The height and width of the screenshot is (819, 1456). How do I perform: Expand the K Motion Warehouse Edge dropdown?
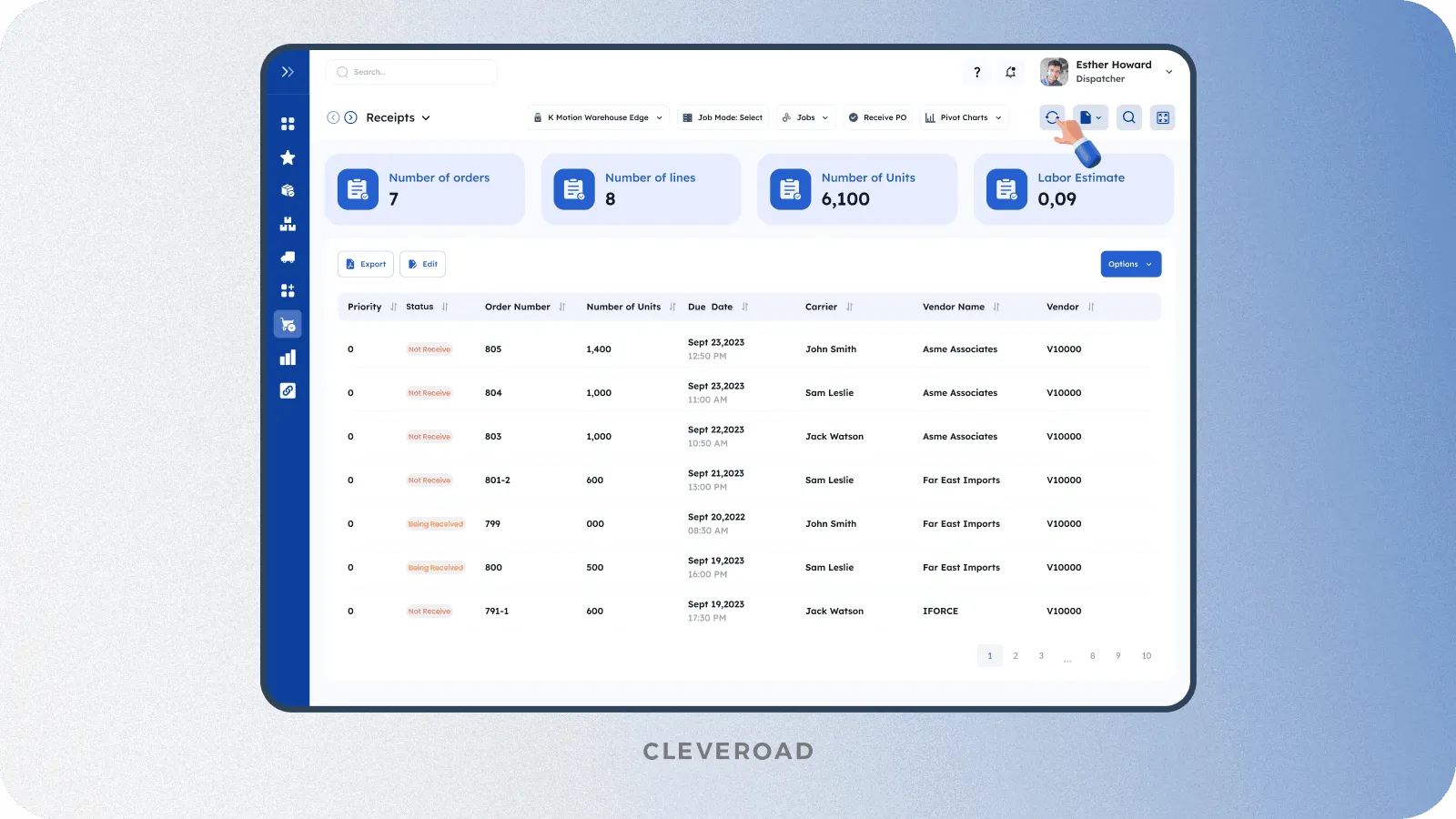[x=598, y=117]
